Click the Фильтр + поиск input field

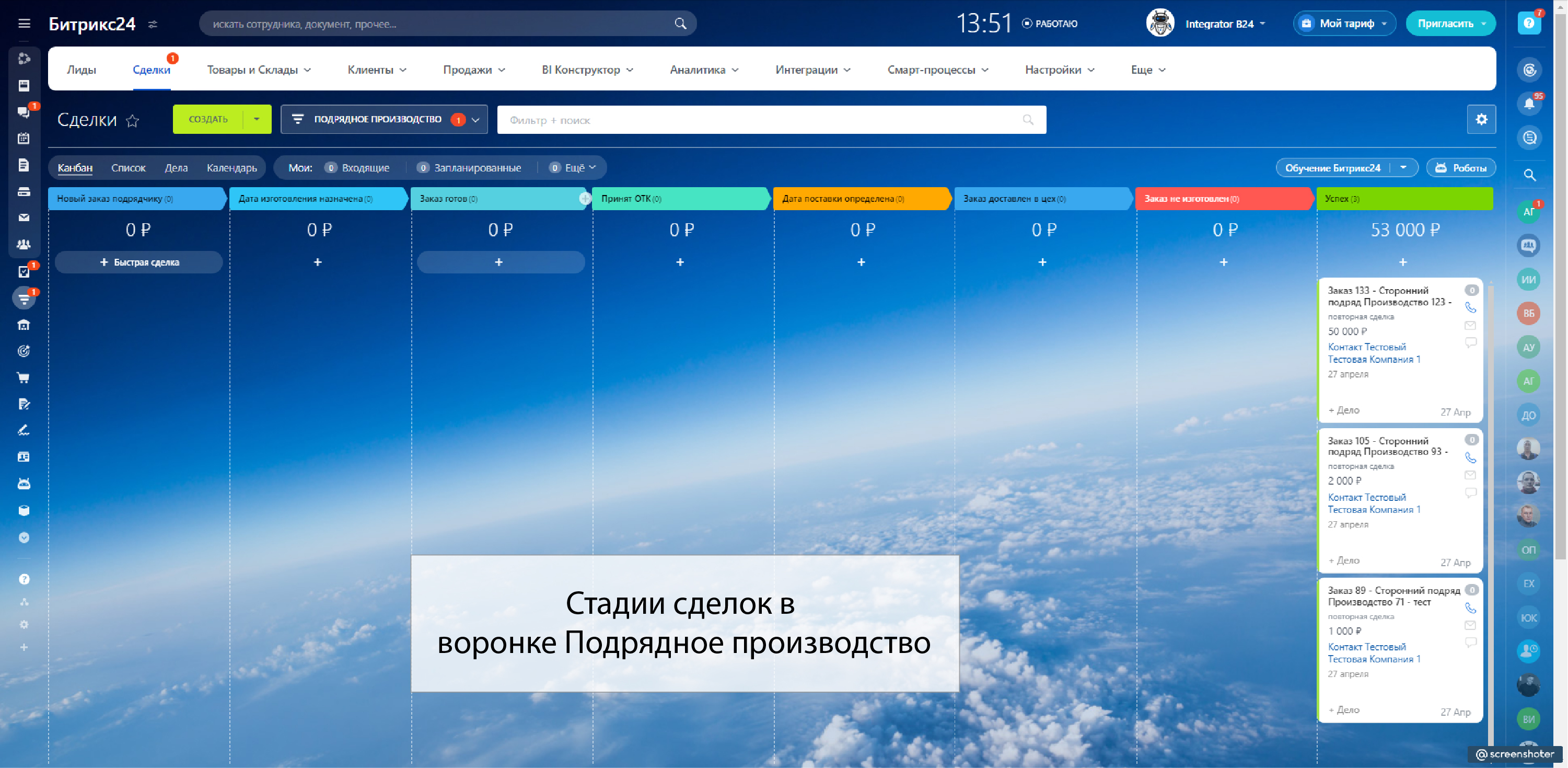[x=761, y=120]
